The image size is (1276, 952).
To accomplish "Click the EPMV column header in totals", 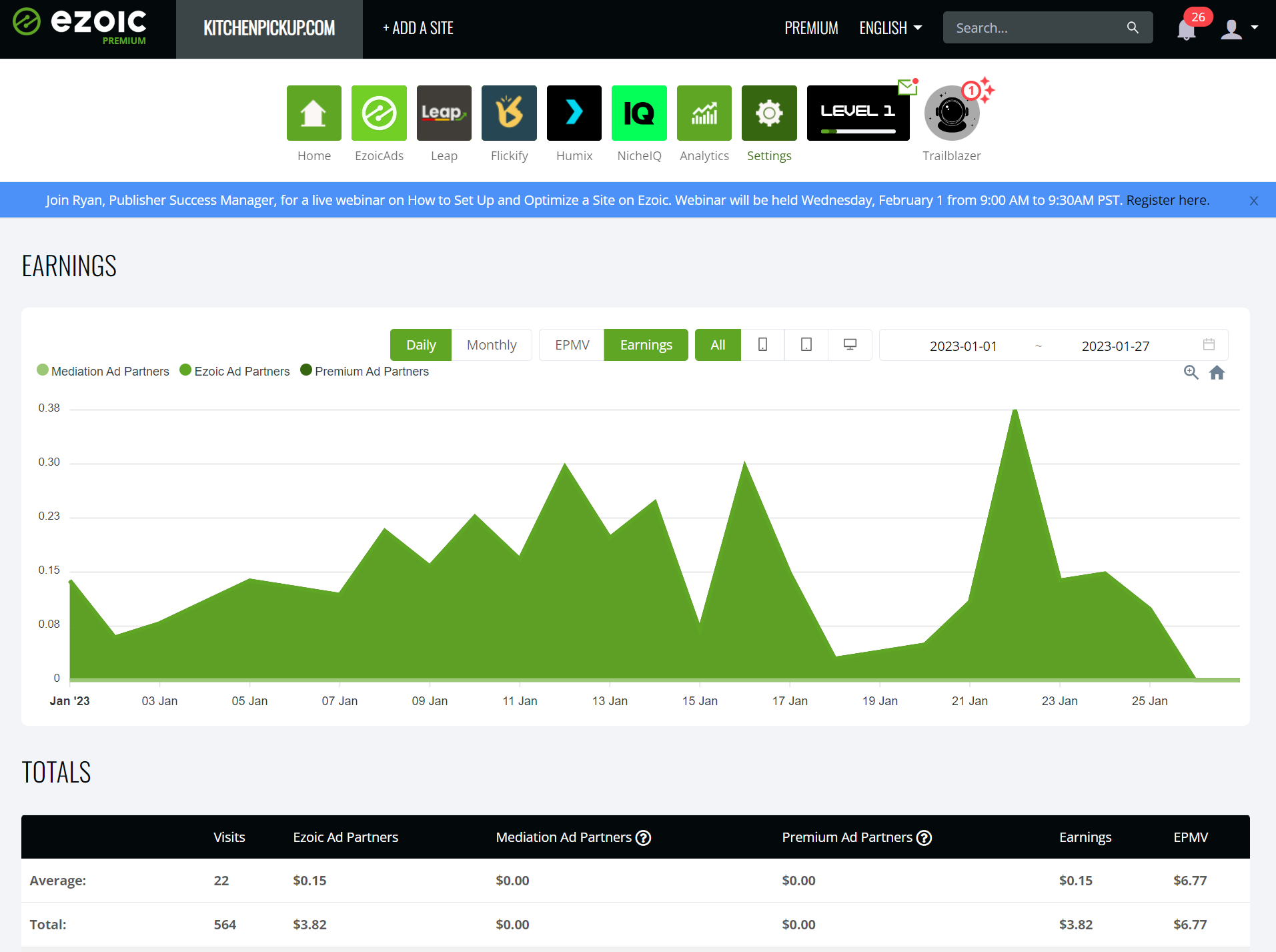I will coord(1191,837).
